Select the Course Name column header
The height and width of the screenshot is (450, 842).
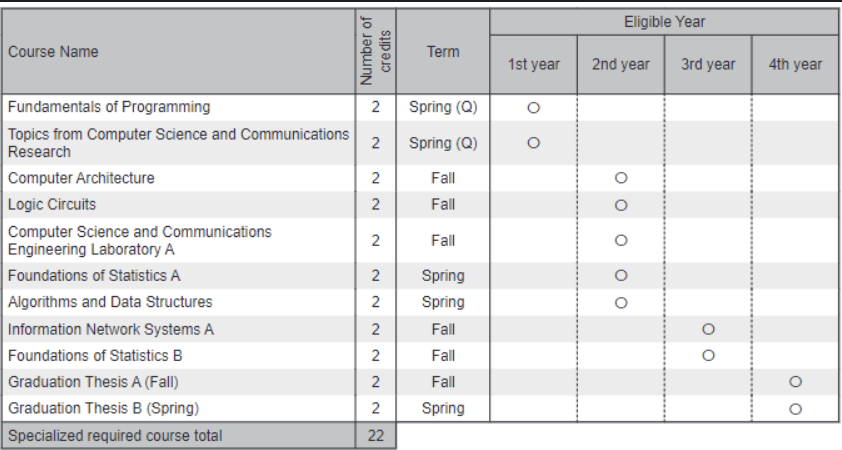click(54, 52)
